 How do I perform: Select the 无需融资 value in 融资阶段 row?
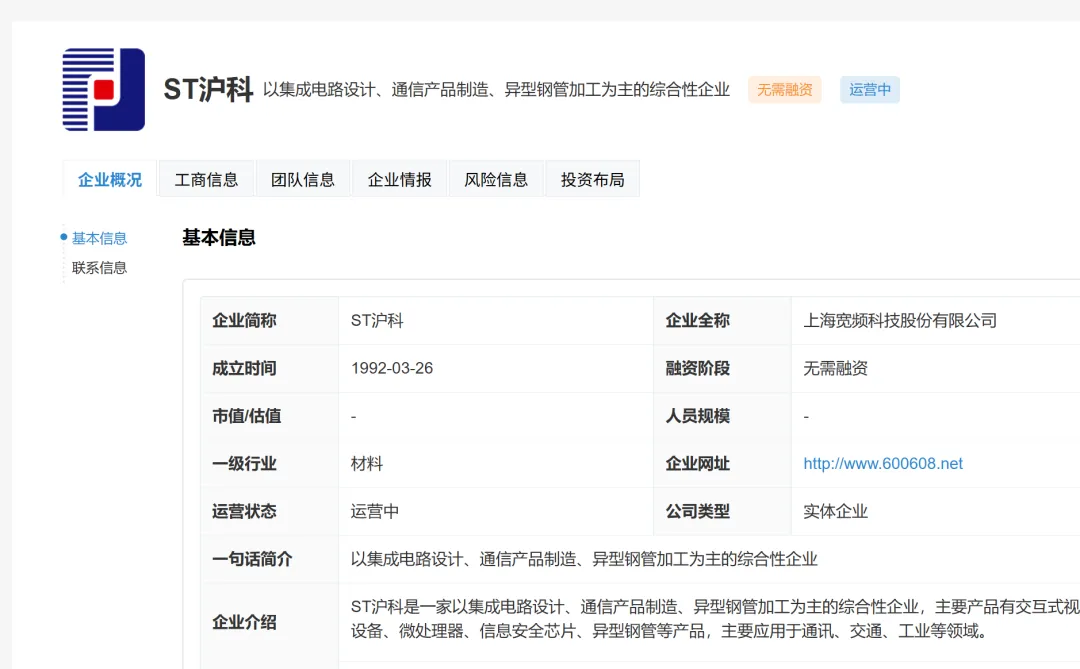(x=835, y=369)
